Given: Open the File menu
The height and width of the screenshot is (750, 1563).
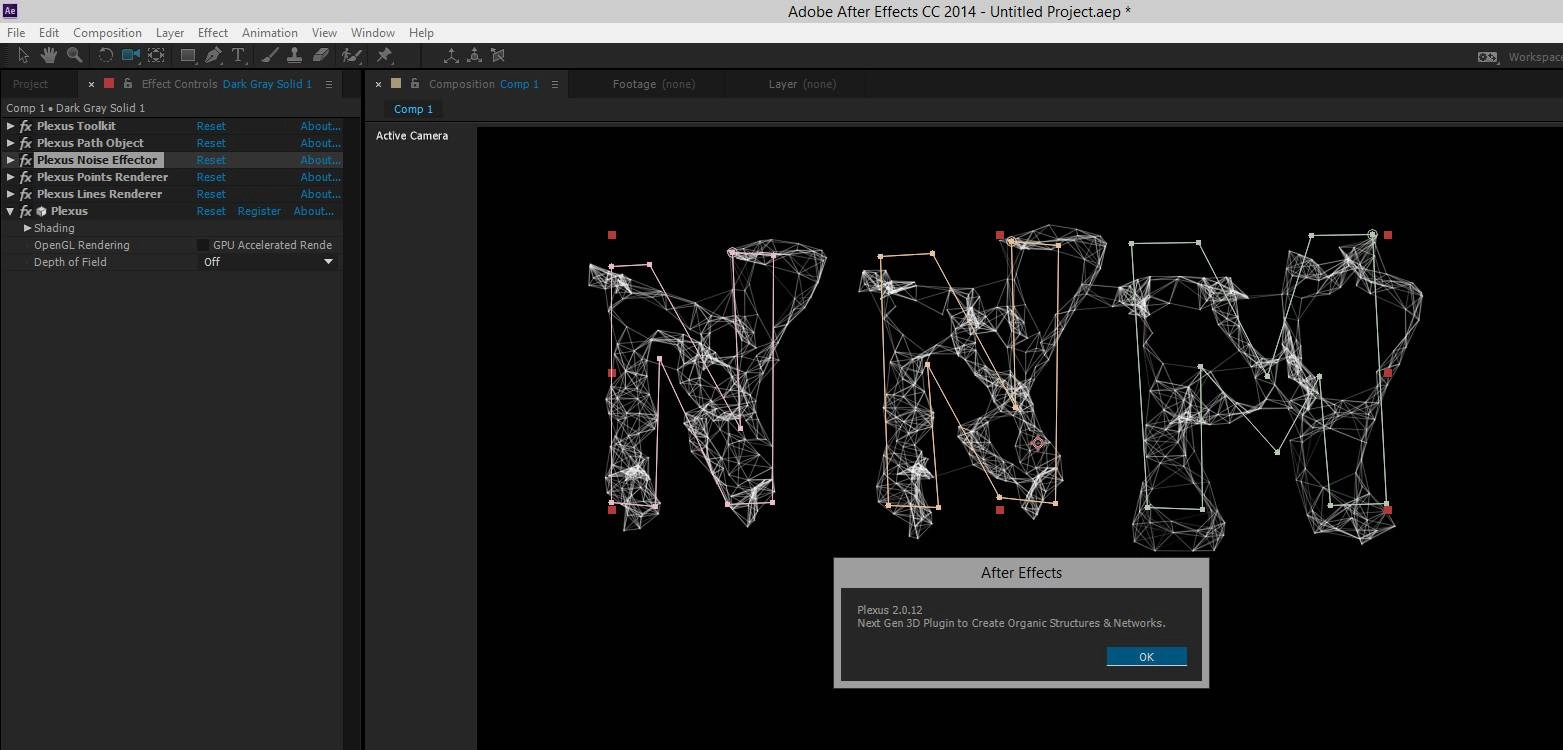Looking at the screenshot, I should coord(15,33).
